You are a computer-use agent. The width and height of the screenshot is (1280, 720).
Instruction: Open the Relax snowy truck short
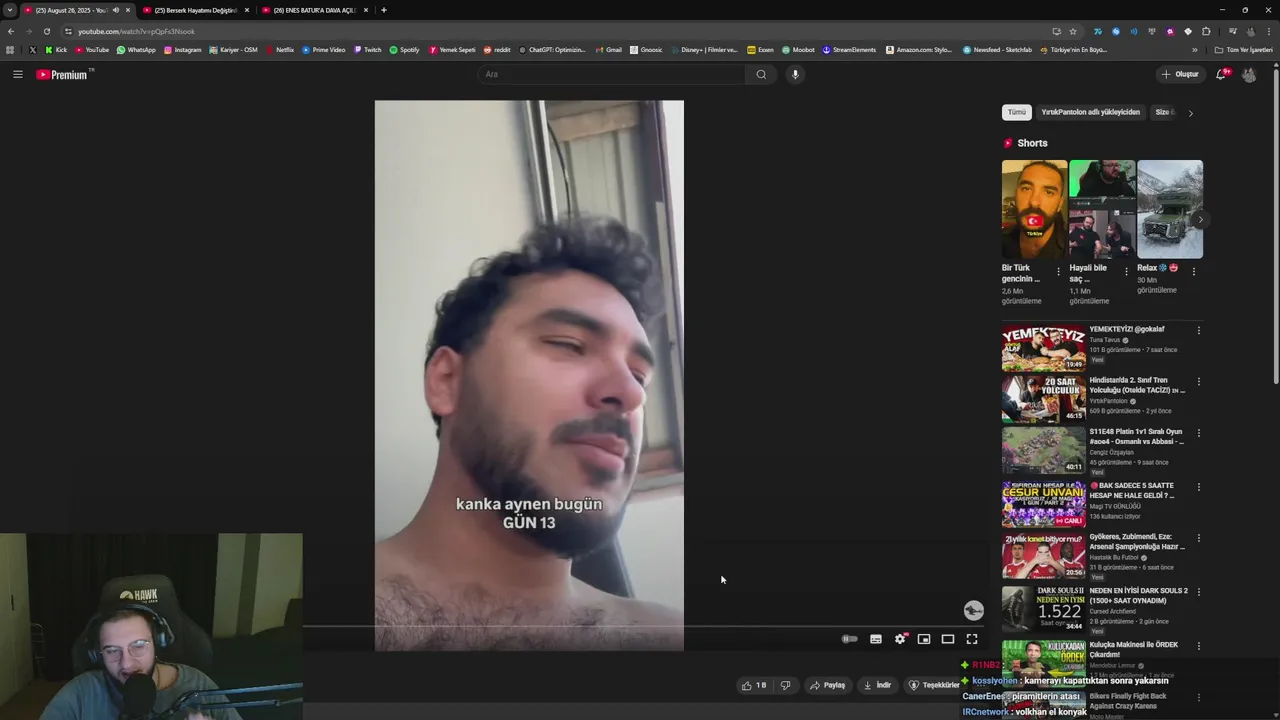(1170, 209)
